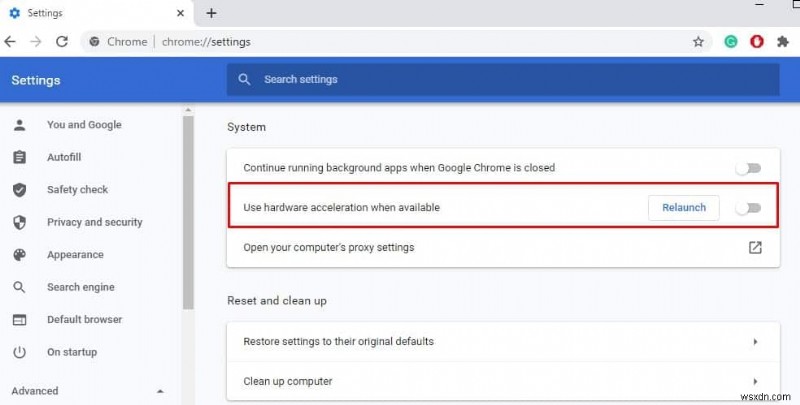Click the Reset and clean up heading
Image resolution: width=800 pixels, height=405 pixels.
click(277, 301)
